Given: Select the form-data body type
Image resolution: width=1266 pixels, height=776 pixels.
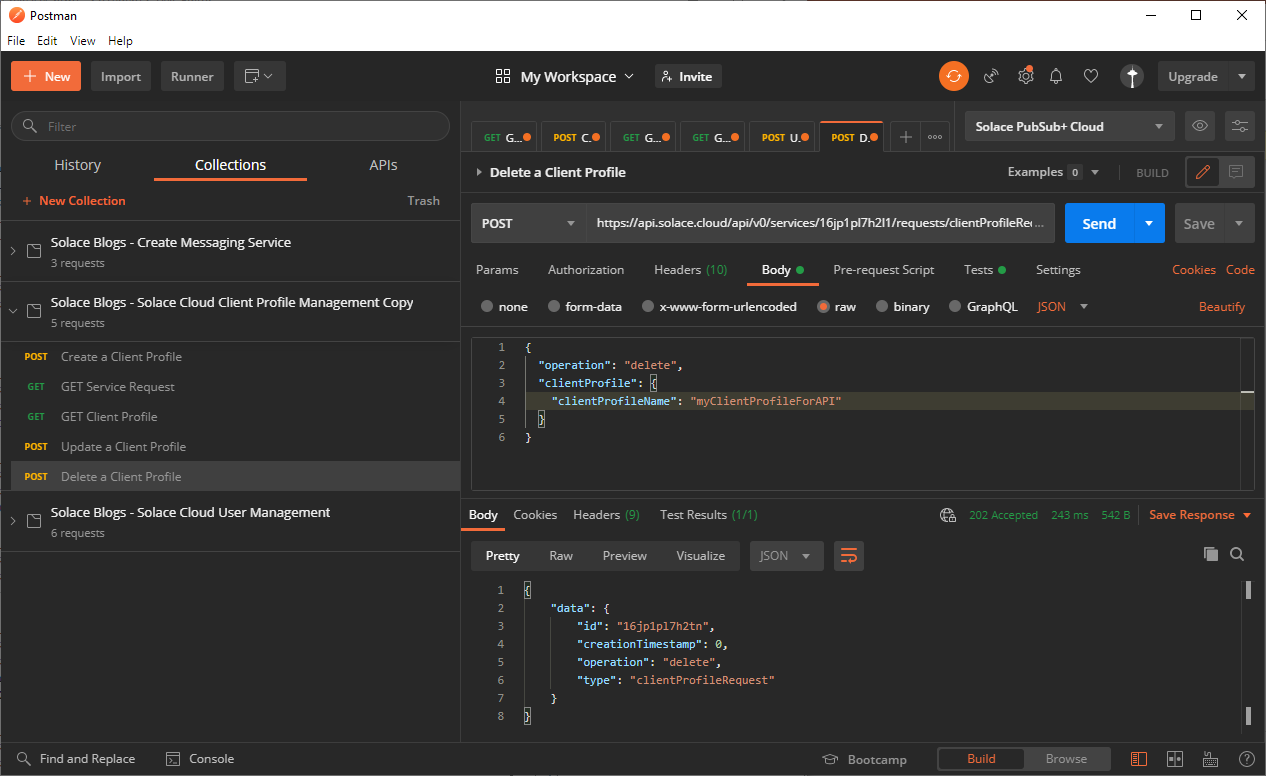Looking at the screenshot, I should (x=555, y=307).
